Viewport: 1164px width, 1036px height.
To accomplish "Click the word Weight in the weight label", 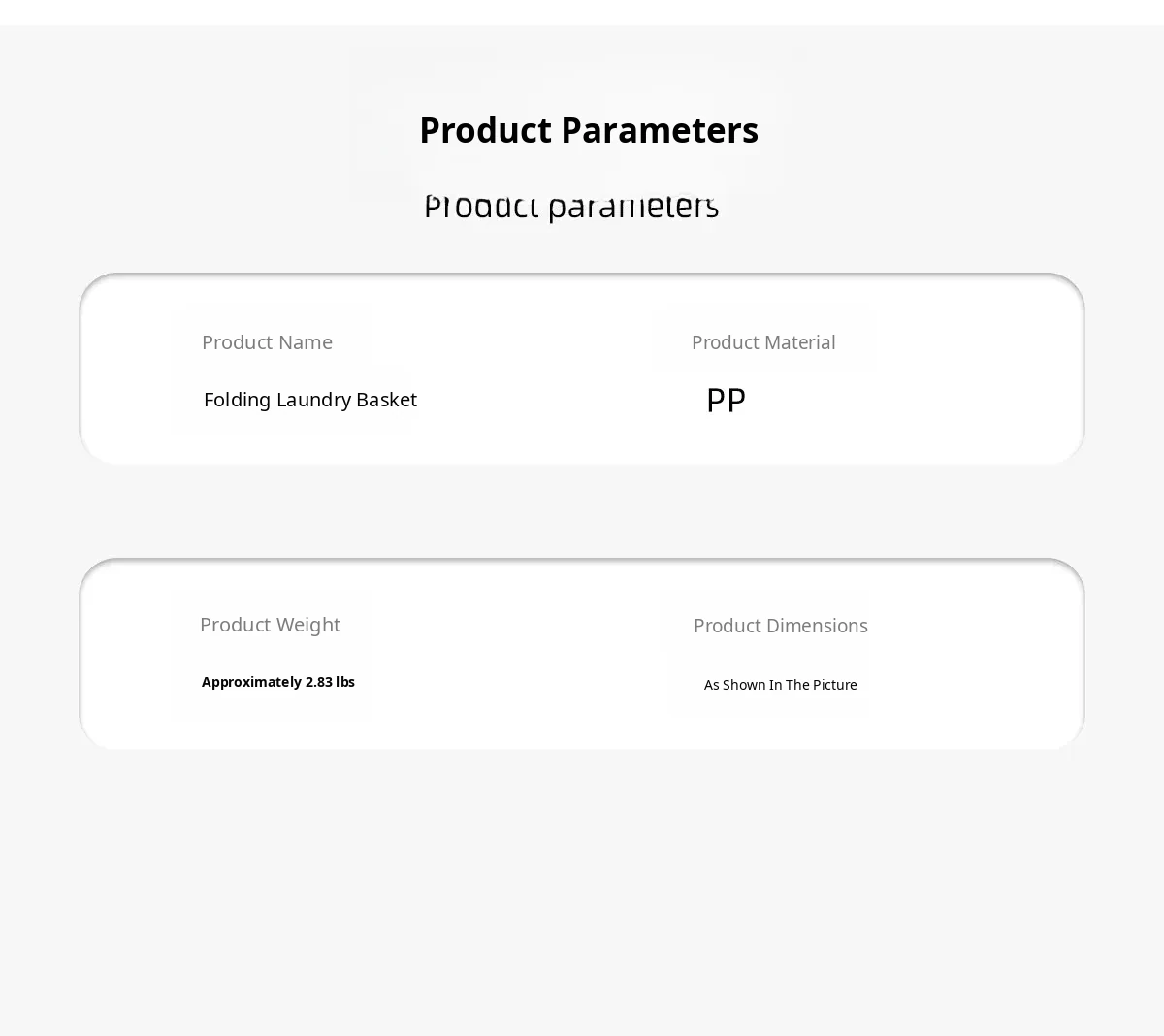I will (x=305, y=625).
